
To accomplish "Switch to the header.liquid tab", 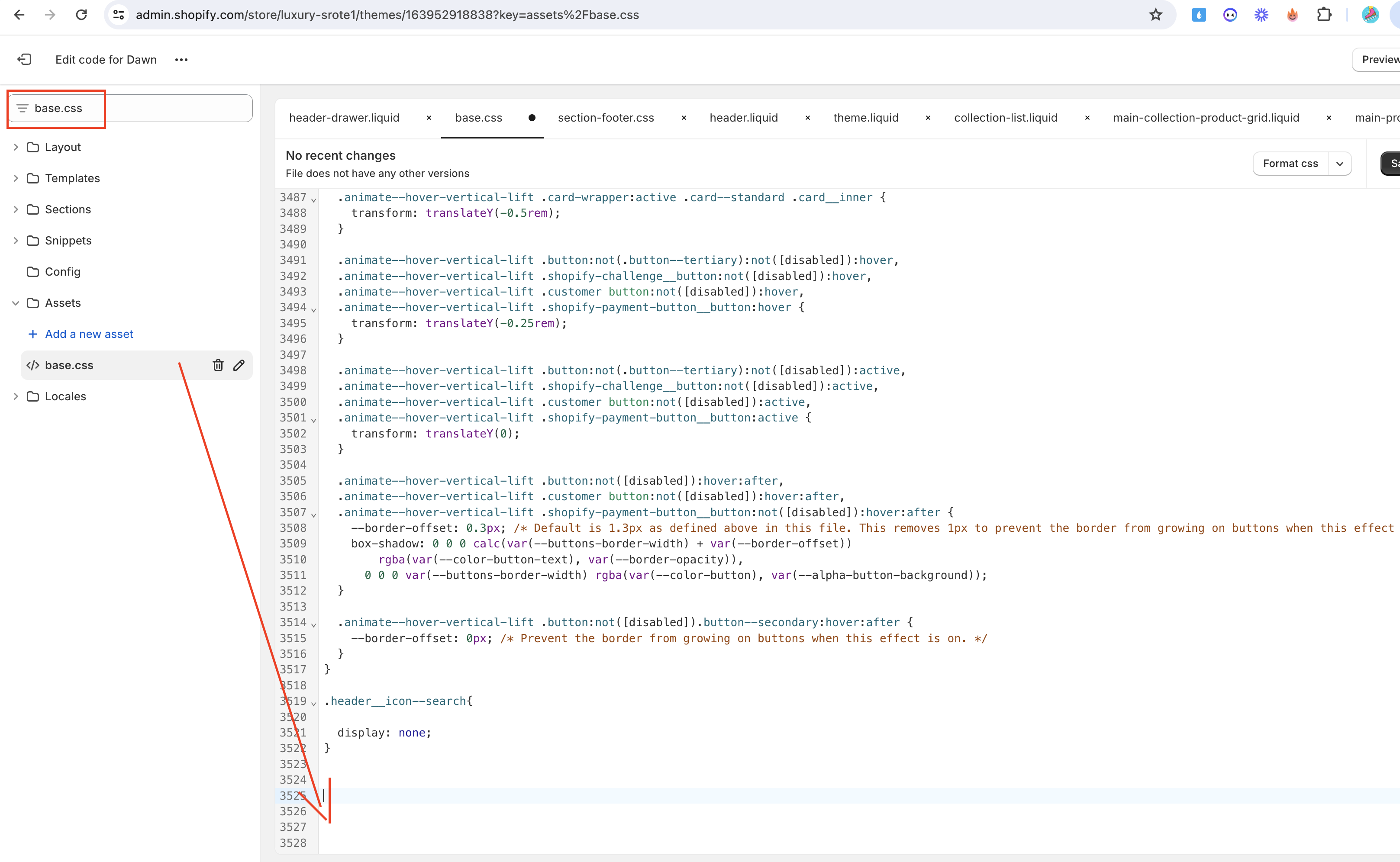I will (x=743, y=118).
